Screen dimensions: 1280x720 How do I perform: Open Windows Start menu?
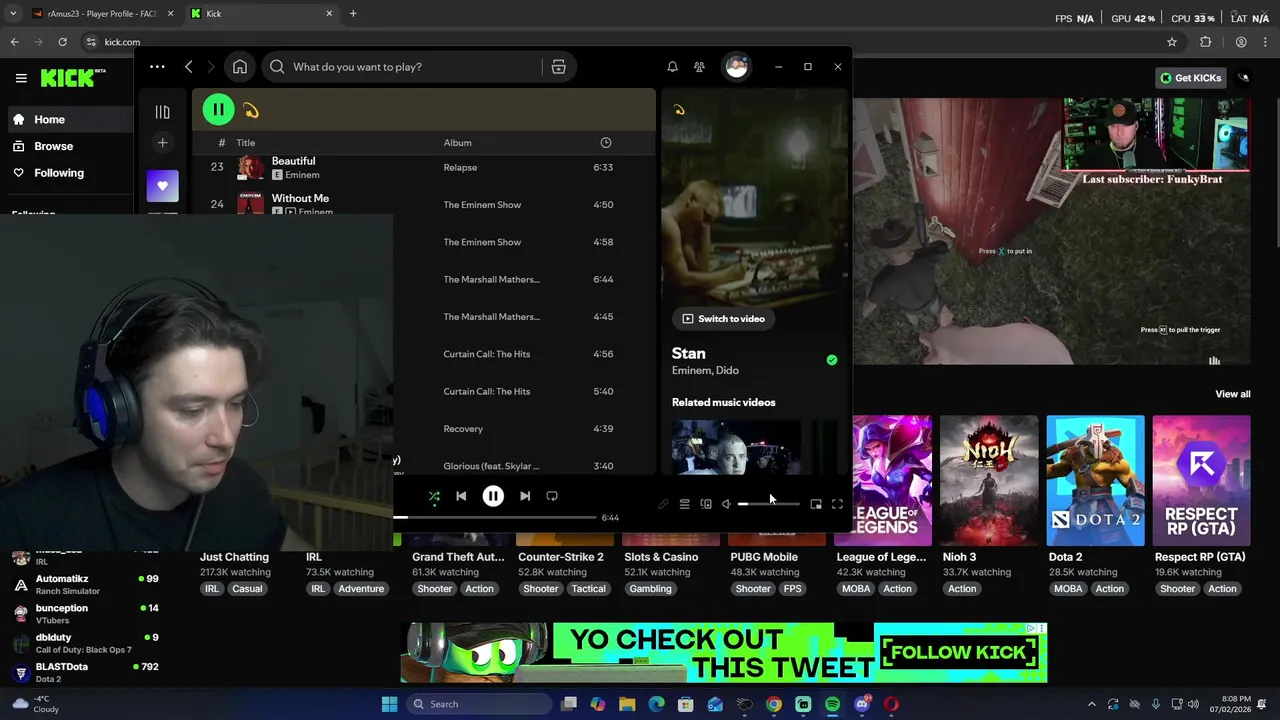coord(389,704)
